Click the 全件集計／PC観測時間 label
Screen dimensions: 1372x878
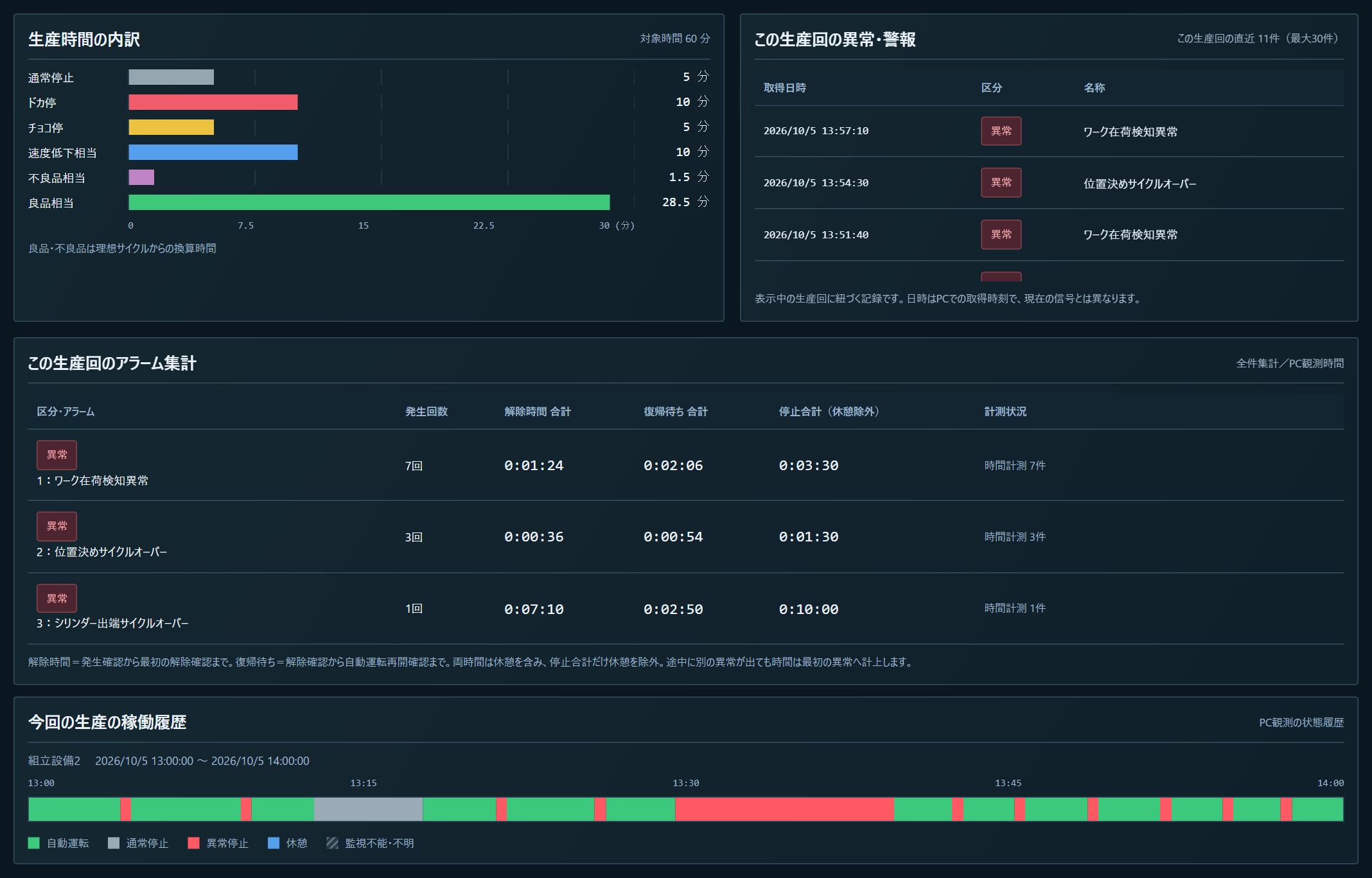1290,364
